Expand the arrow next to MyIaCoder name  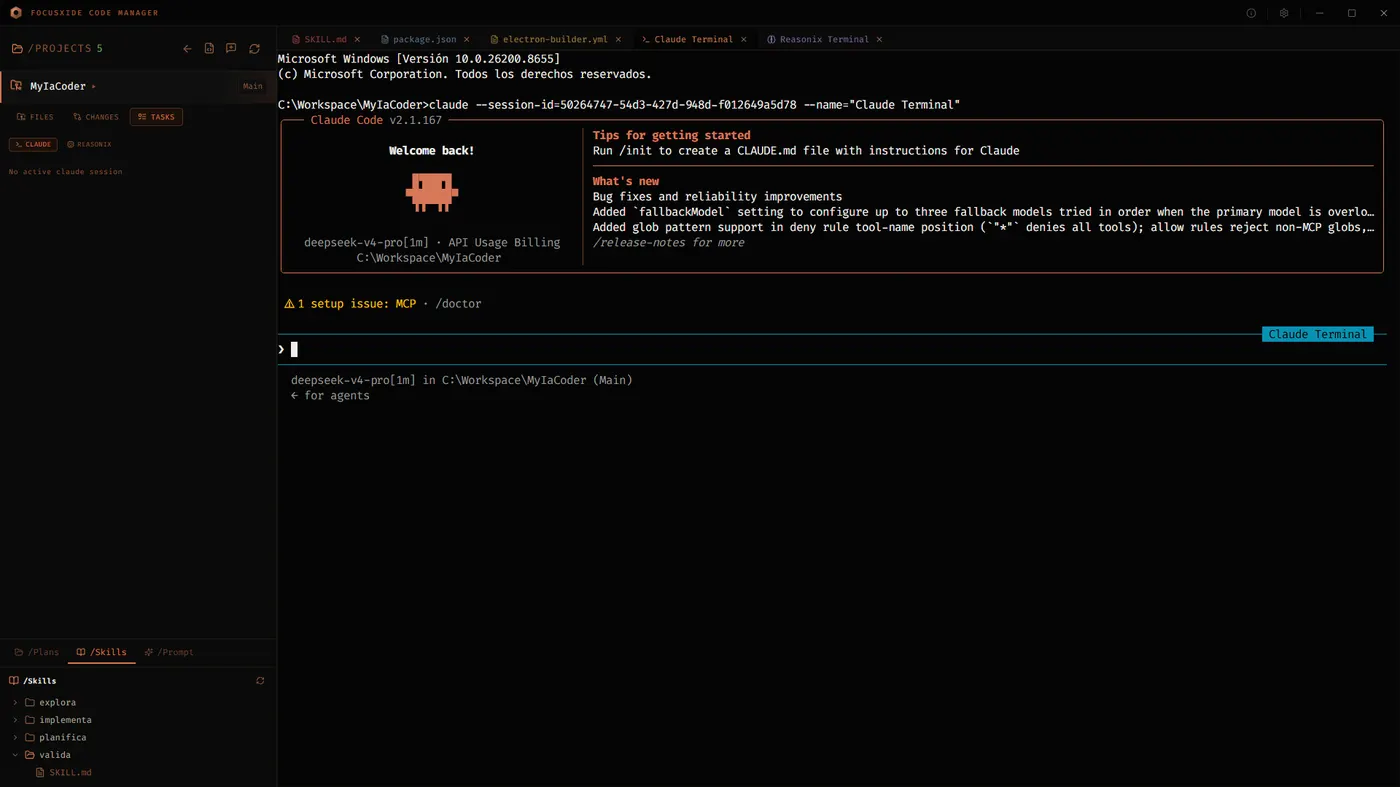(94, 87)
